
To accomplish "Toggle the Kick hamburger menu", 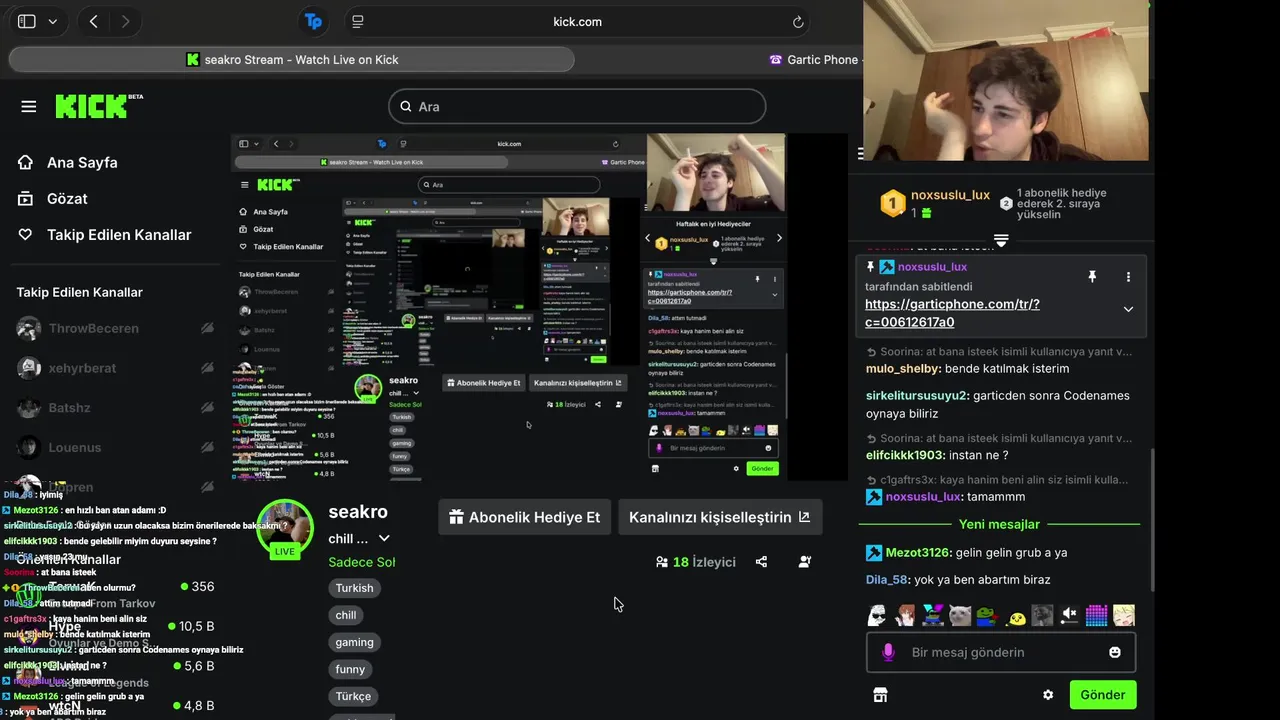I will (29, 106).
